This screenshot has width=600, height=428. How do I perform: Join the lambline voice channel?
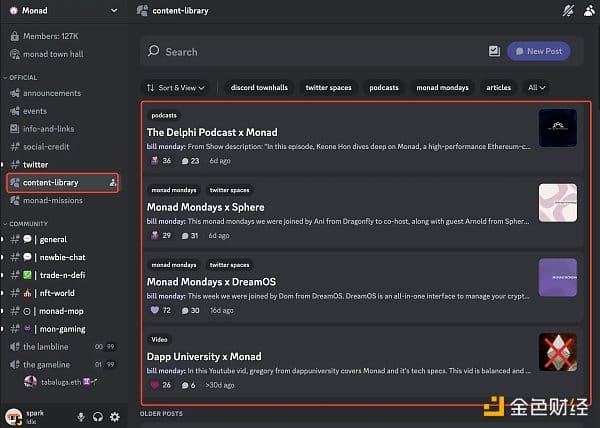coord(61,347)
